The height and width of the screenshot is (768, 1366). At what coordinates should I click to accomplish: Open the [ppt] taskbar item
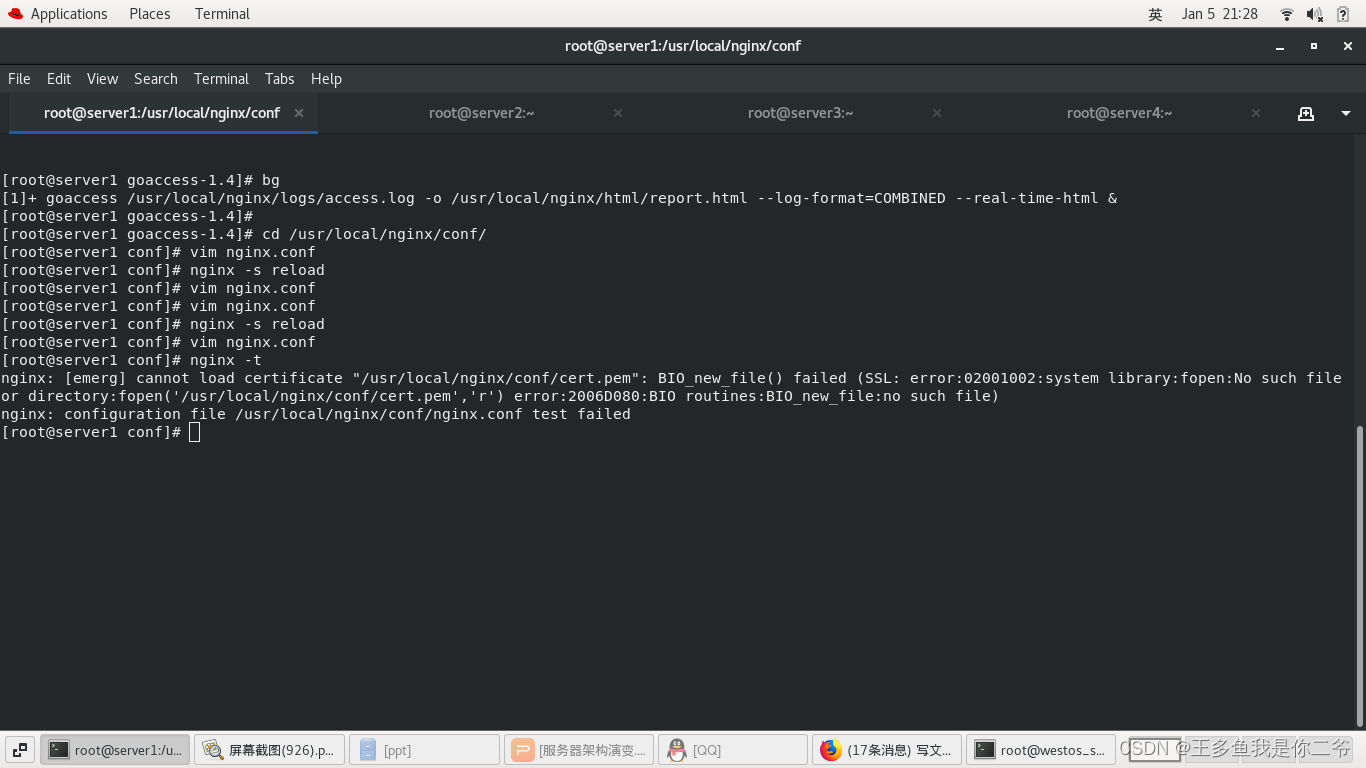click(424, 750)
